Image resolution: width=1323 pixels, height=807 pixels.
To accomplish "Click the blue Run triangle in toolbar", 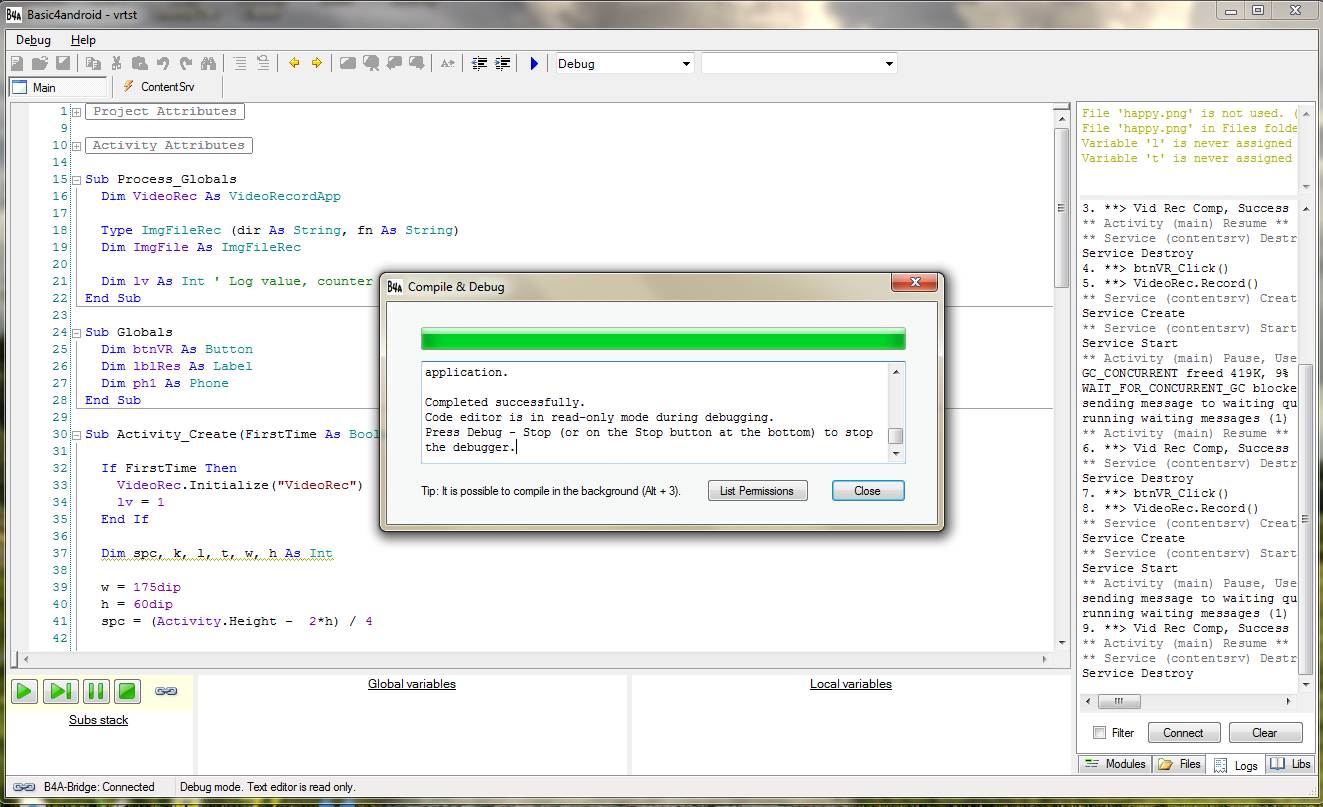I will click(x=534, y=63).
